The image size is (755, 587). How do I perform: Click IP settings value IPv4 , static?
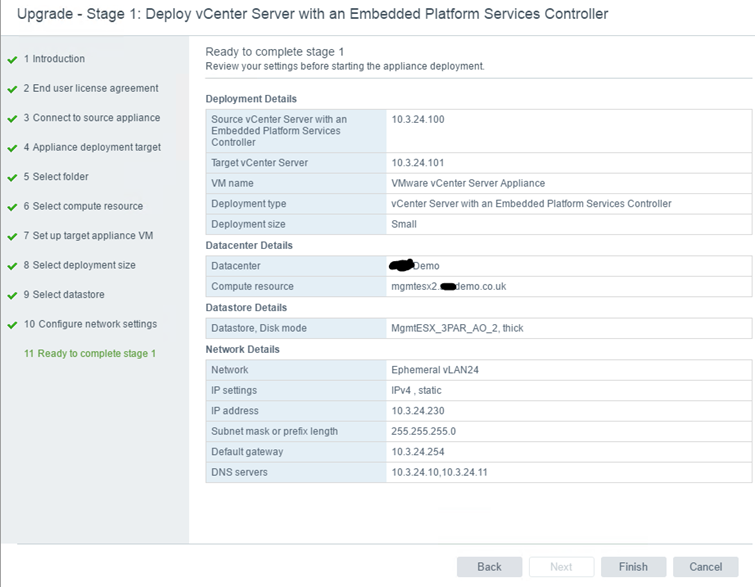click(x=416, y=390)
